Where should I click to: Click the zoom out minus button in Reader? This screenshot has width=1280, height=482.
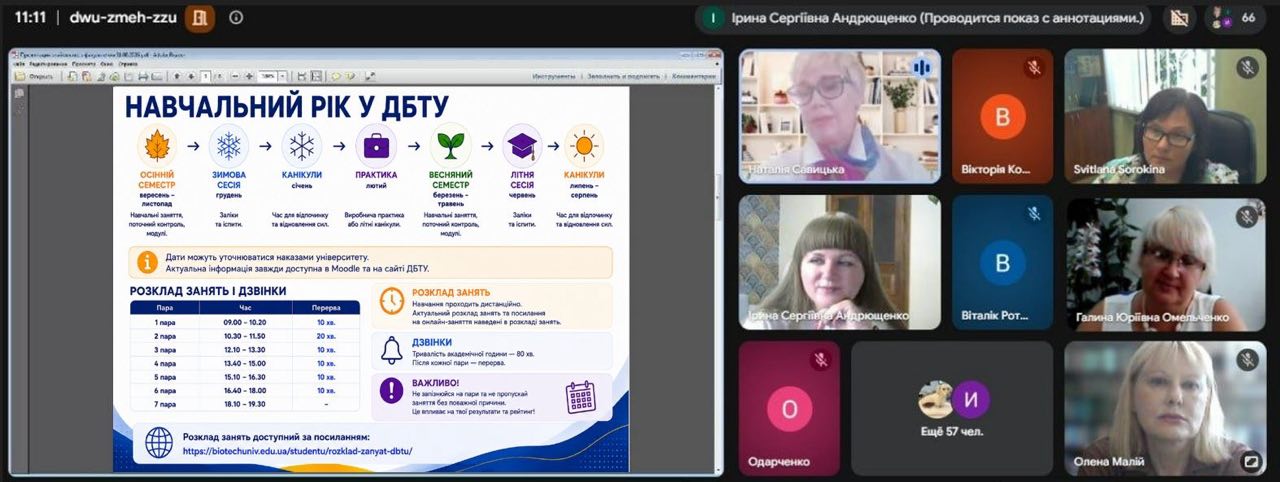pos(235,76)
